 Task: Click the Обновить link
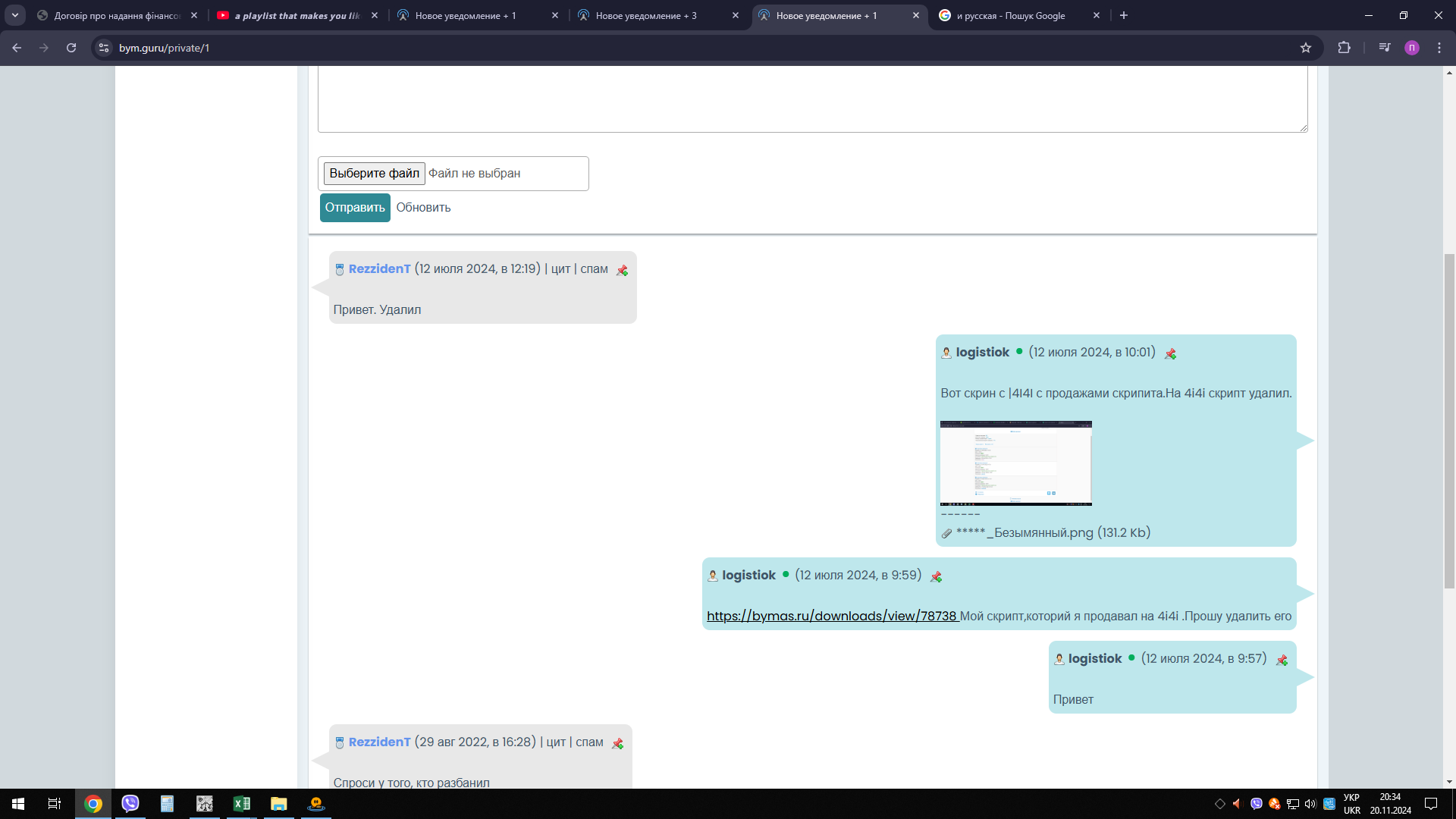coord(423,208)
